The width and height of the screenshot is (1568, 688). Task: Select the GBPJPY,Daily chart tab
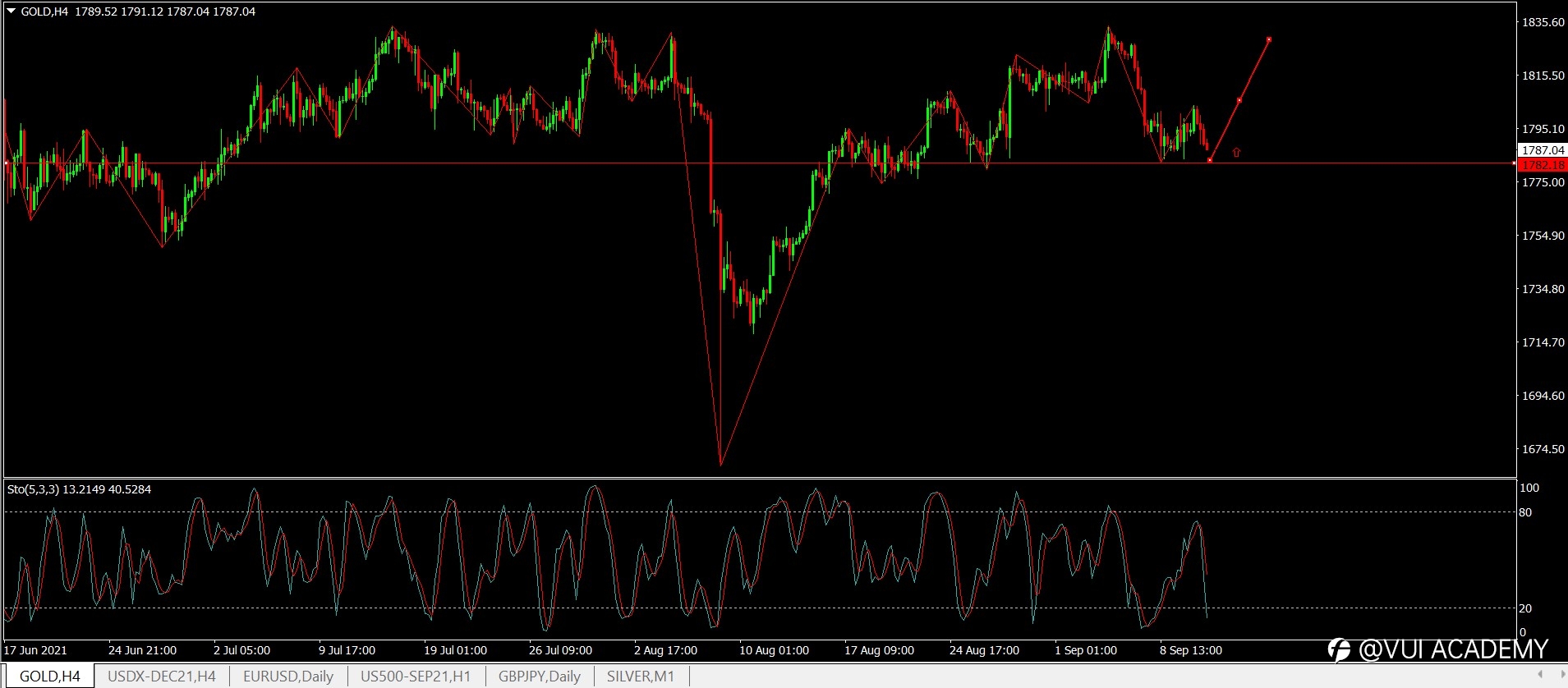click(540, 677)
